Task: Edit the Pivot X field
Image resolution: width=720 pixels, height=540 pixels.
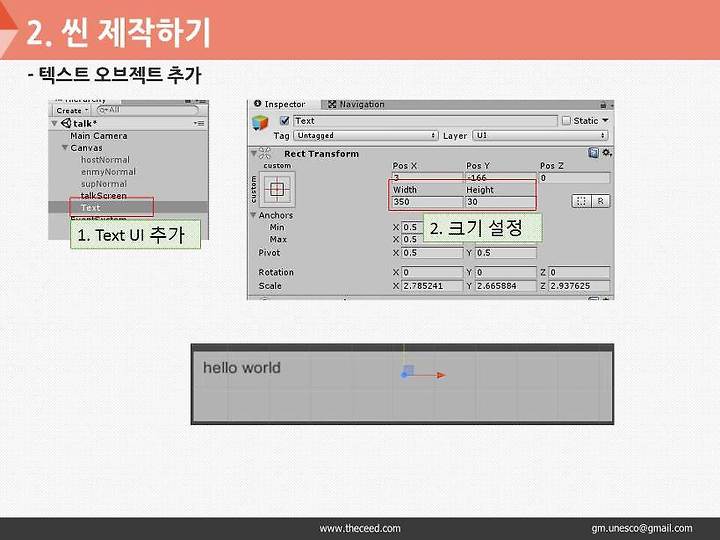Action: 432,253
